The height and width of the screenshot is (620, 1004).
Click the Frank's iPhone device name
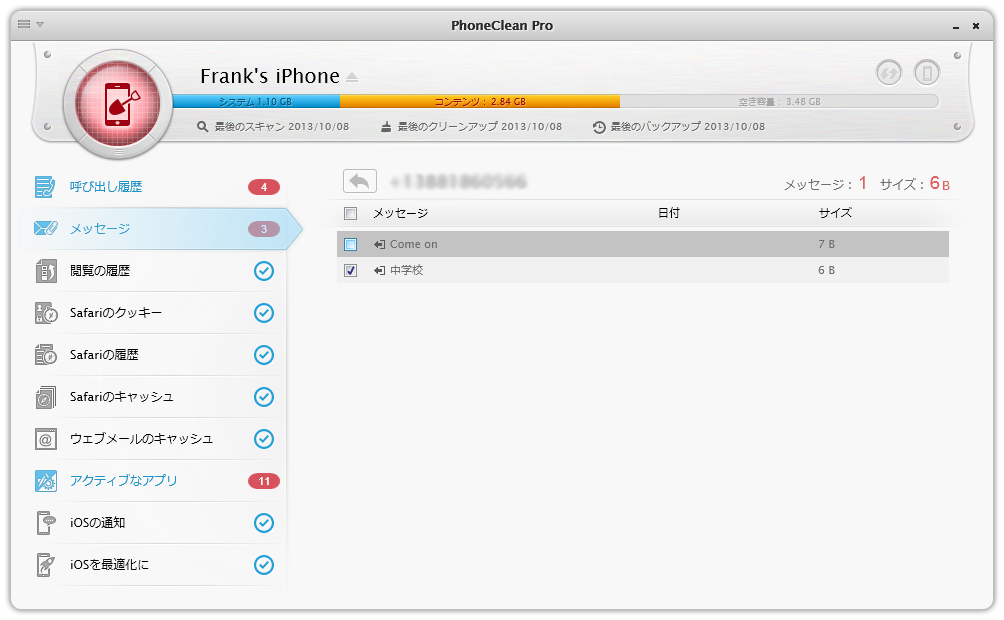click(270, 76)
